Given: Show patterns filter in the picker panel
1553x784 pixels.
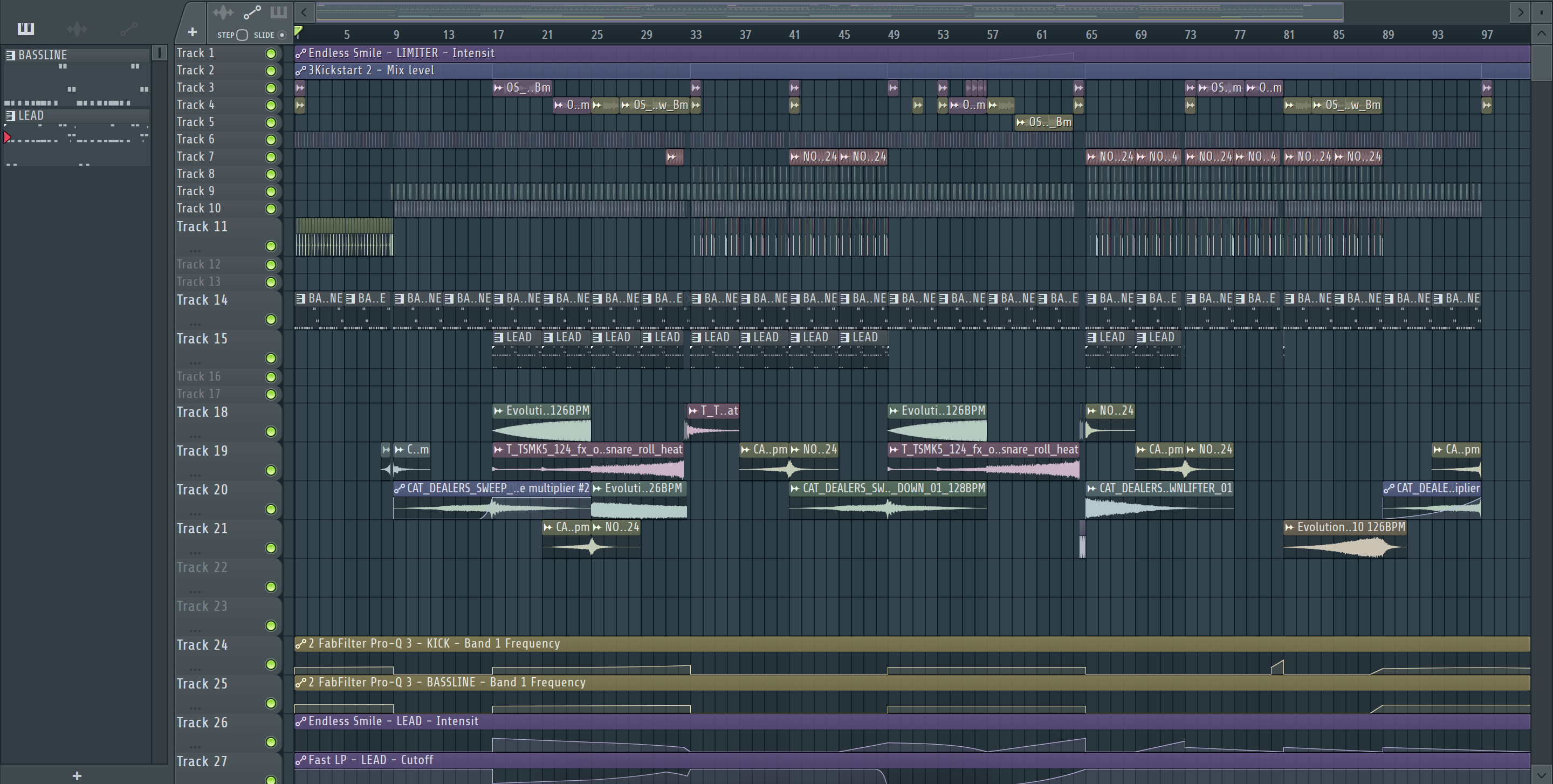Looking at the screenshot, I should 26,29.
